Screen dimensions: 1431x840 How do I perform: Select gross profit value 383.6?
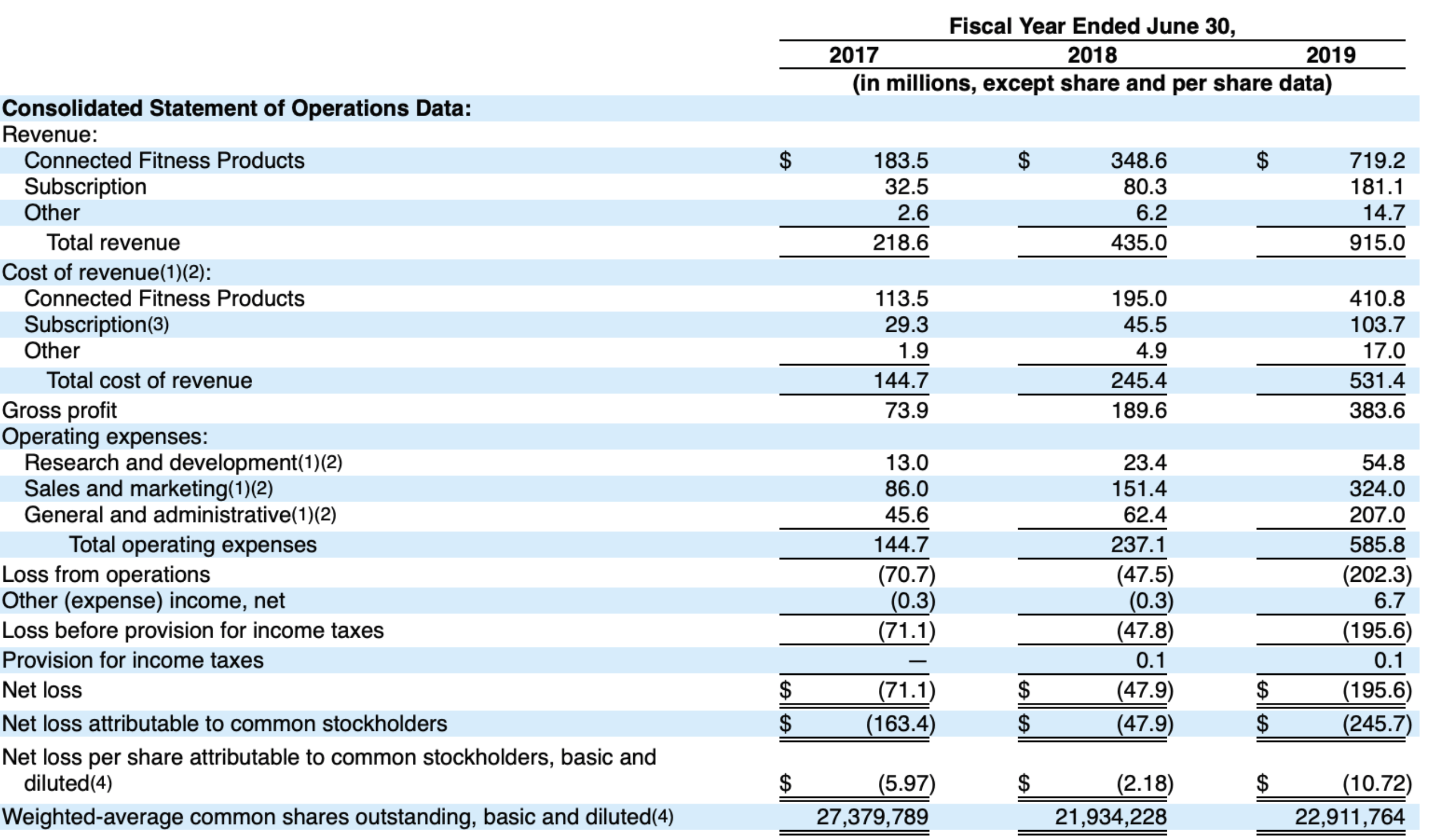click(x=1377, y=411)
